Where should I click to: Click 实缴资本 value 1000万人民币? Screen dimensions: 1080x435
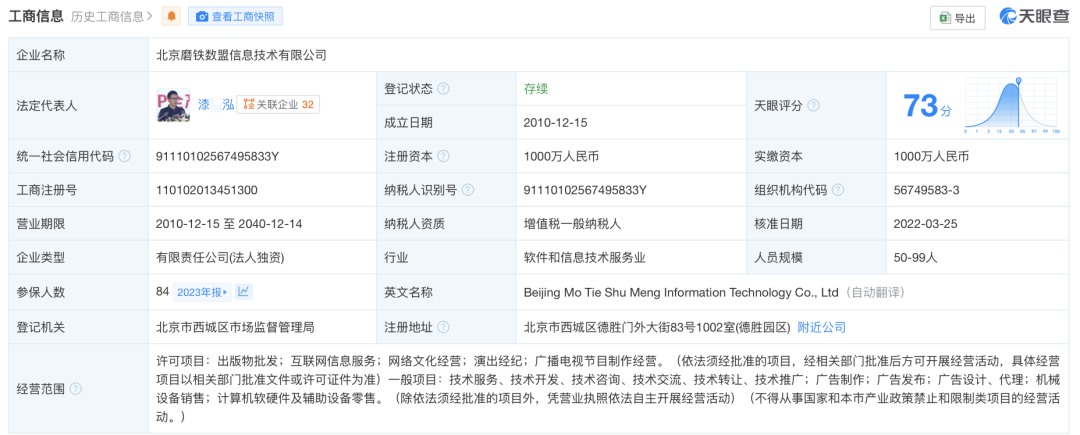(931, 156)
